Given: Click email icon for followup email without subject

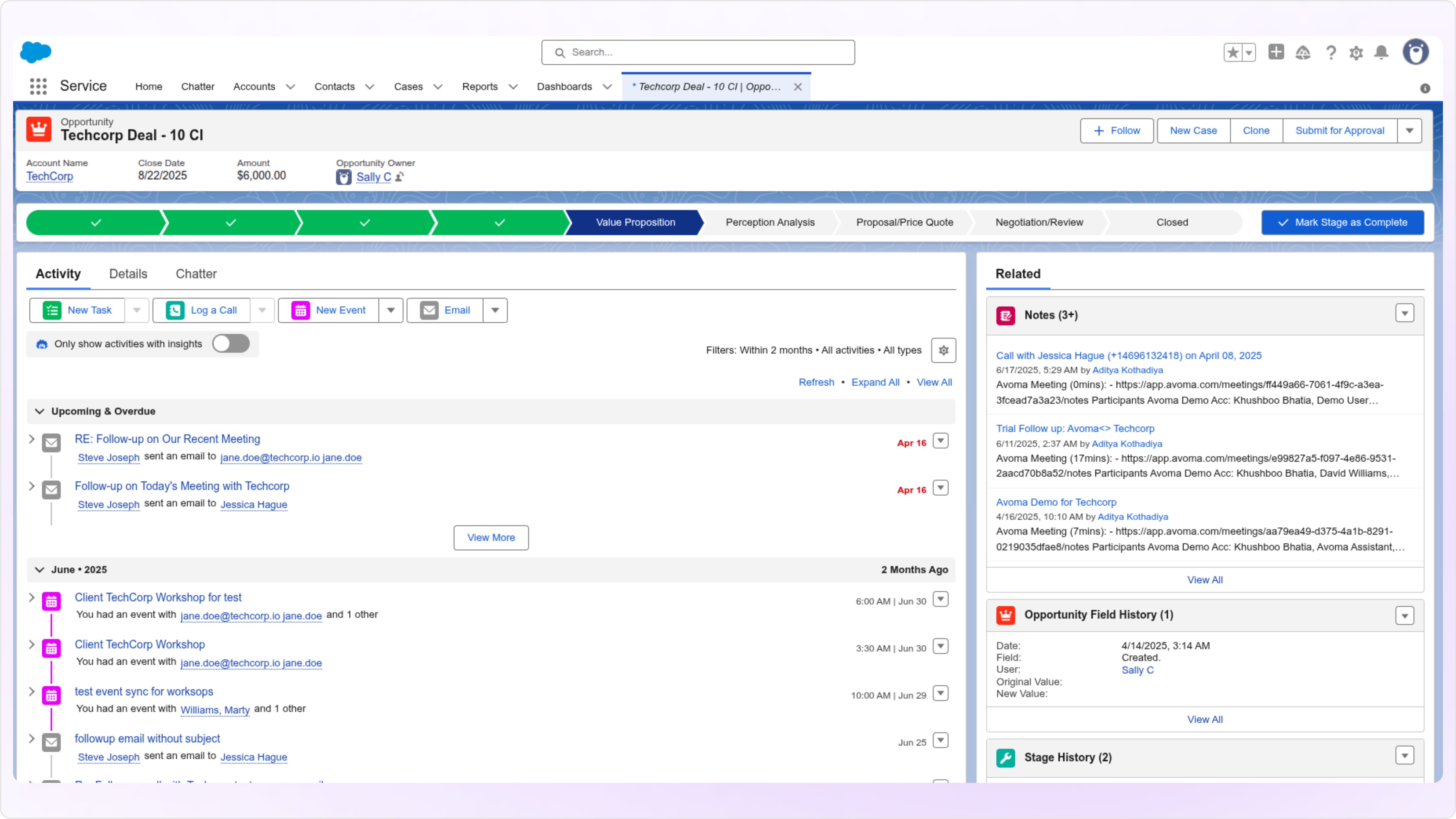Looking at the screenshot, I should pyautogui.click(x=51, y=743).
